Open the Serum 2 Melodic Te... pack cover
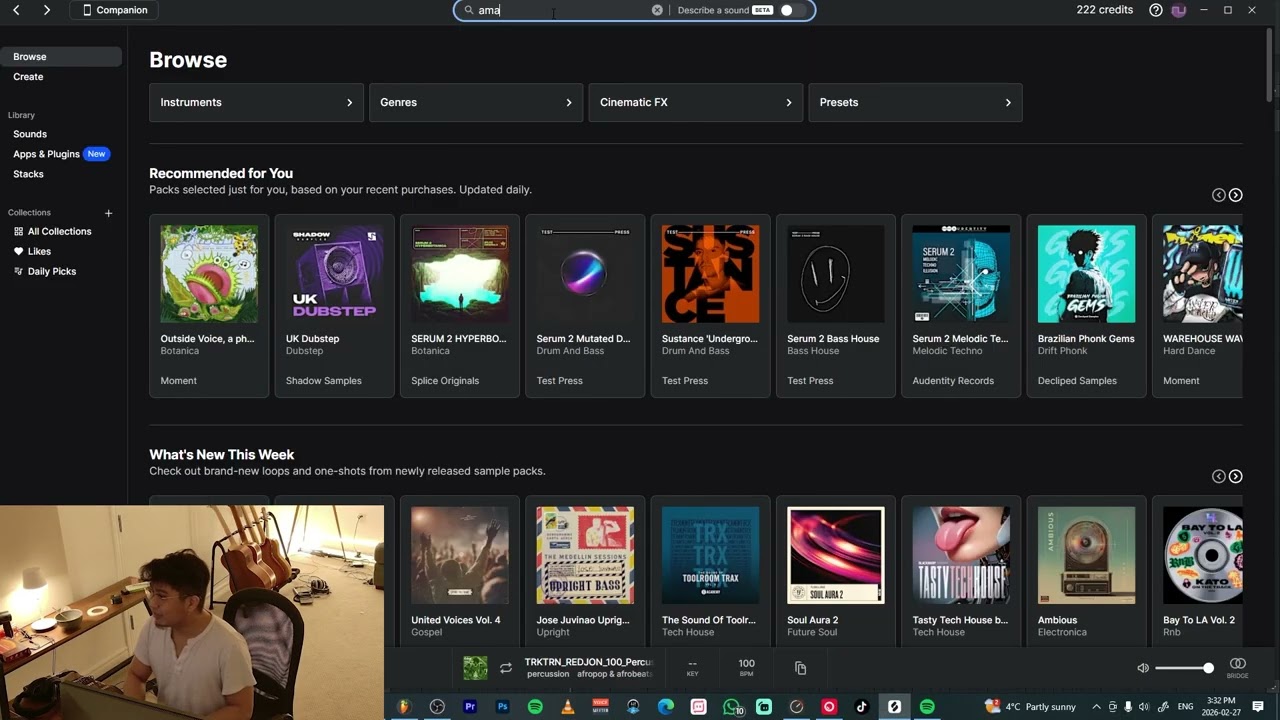This screenshot has width=1280, height=720. click(x=961, y=274)
